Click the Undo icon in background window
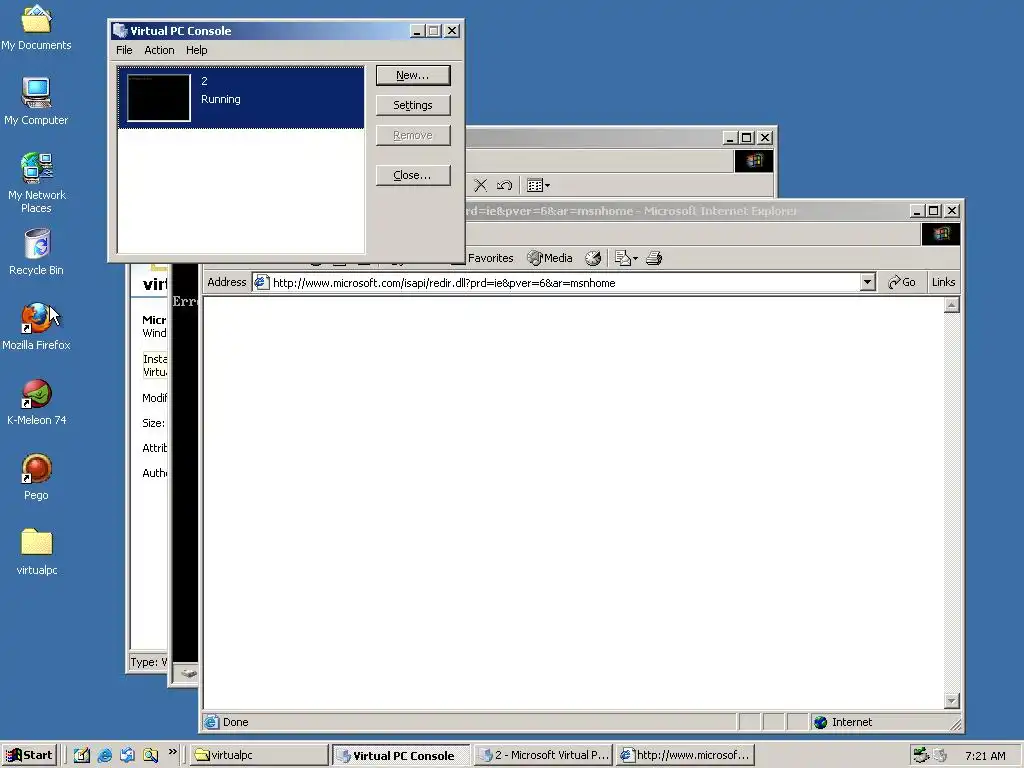The height and width of the screenshot is (768, 1024). pyautogui.click(x=504, y=185)
